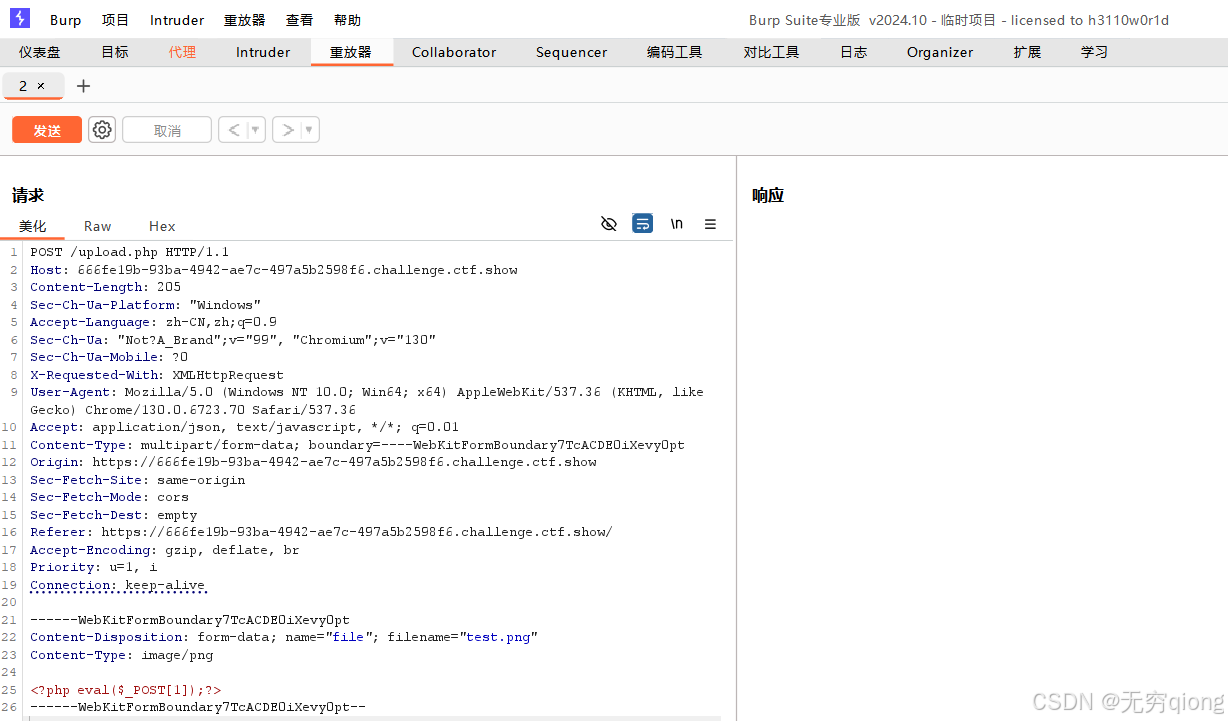
Task: Close Repeater tab 2 with the x
Action: click(41, 86)
